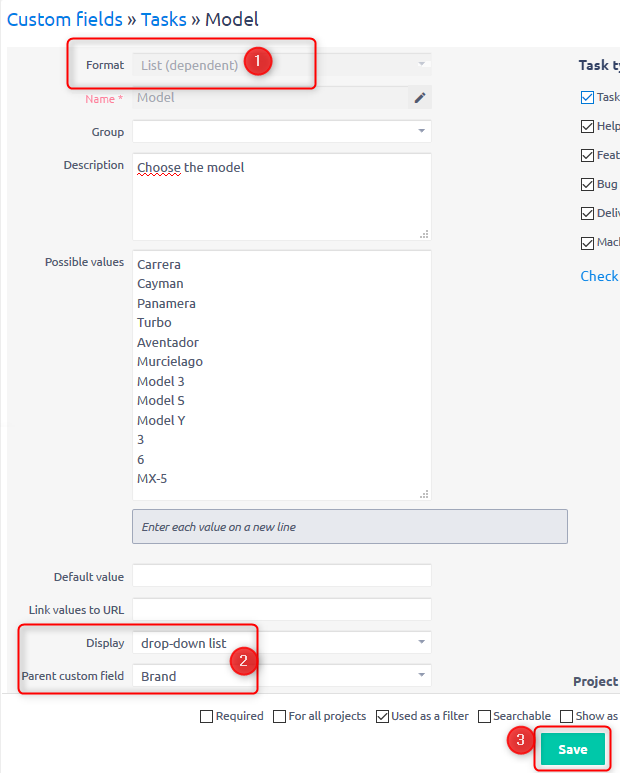The image size is (620, 773).
Task: Toggle the Searchable checkbox
Action: tap(484, 716)
